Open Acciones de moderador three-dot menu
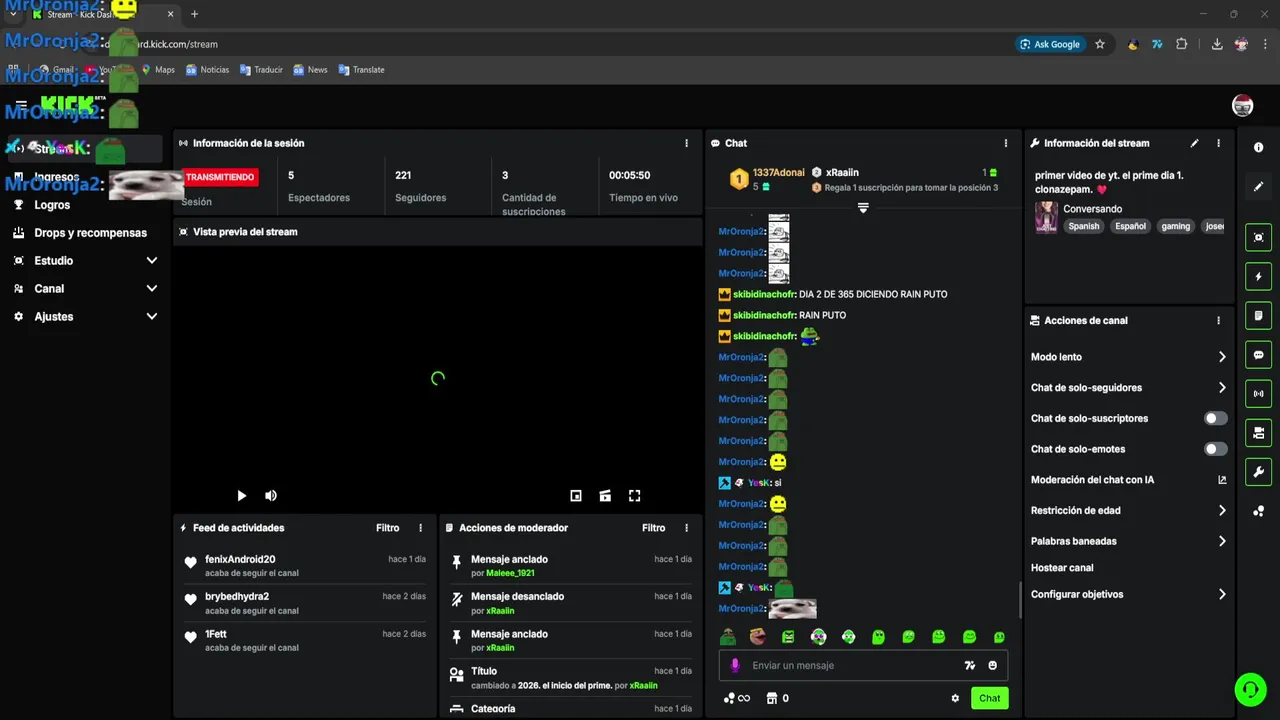The height and width of the screenshot is (720, 1280). tap(686, 528)
